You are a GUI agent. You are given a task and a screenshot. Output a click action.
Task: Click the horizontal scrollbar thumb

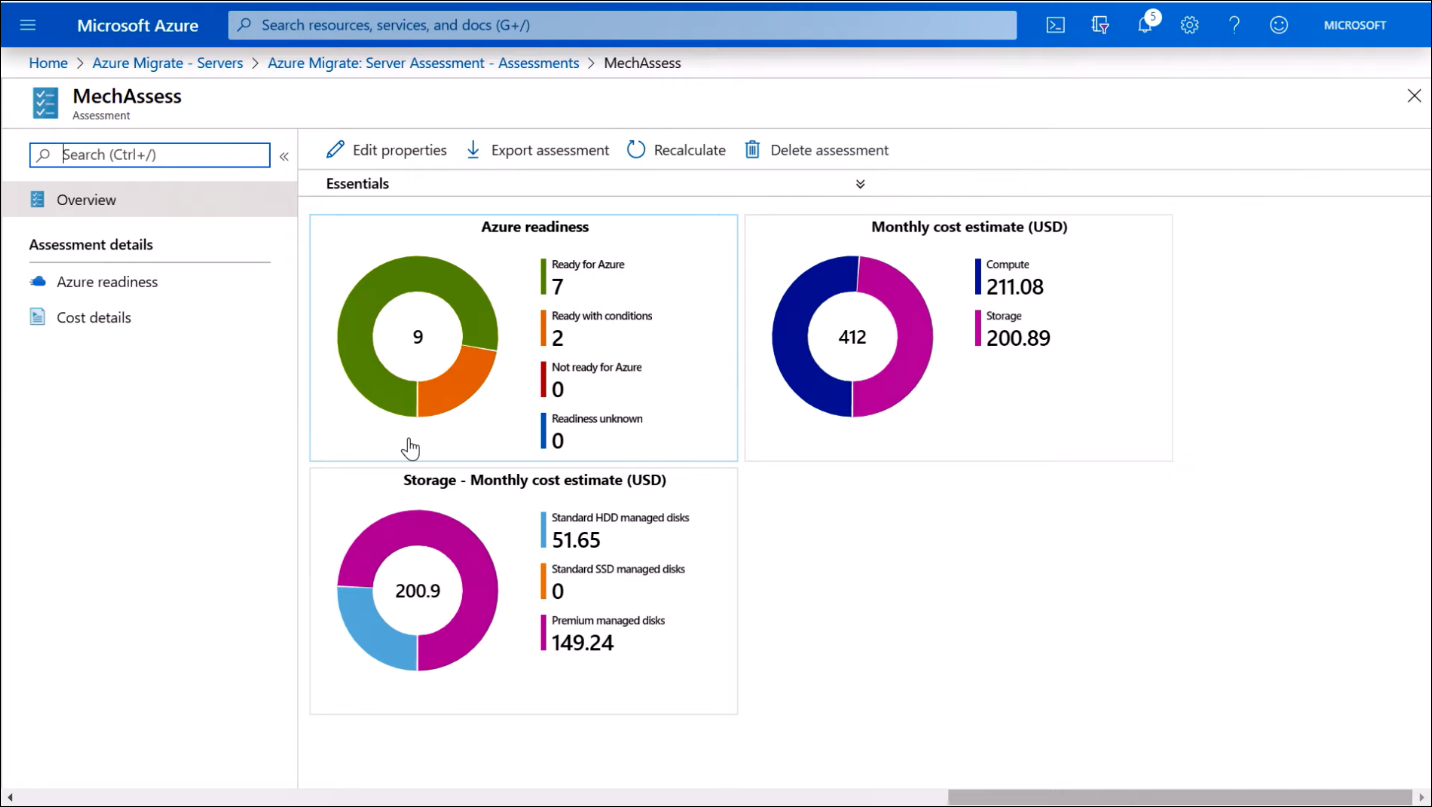pos(1178,797)
